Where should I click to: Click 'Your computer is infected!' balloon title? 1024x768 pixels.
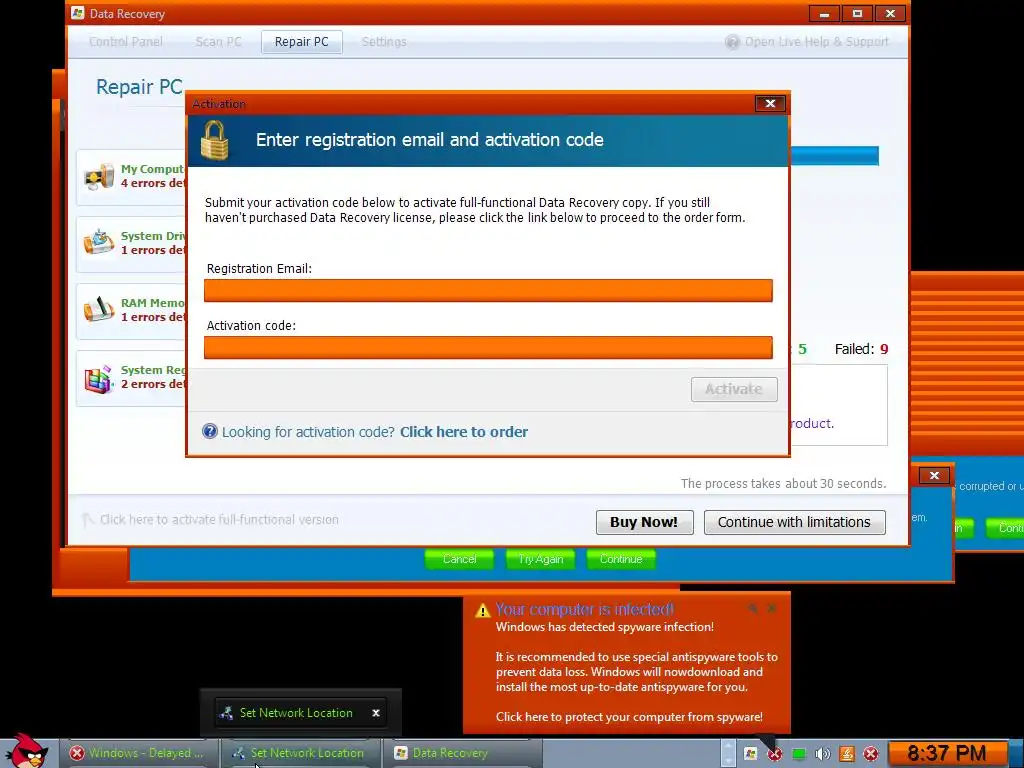(x=584, y=609)
